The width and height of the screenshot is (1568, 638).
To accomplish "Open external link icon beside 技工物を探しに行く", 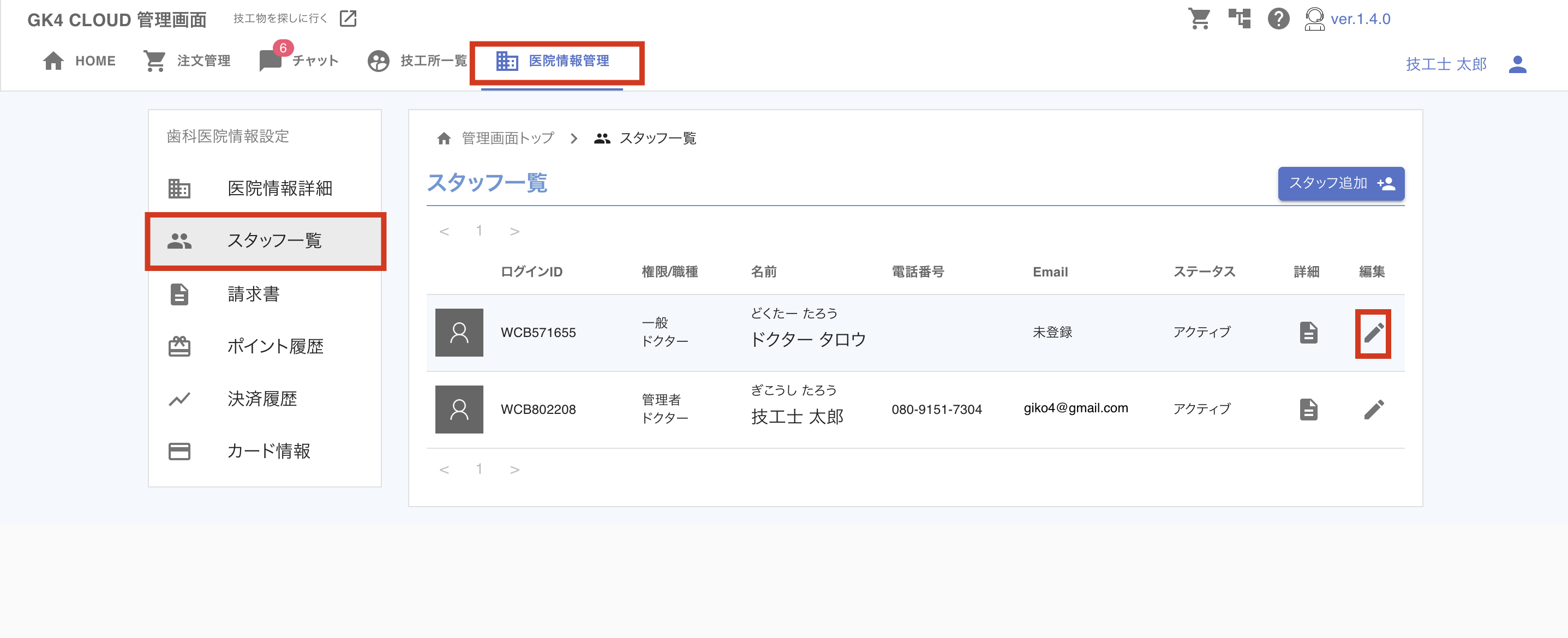I will tap(348, 19).
